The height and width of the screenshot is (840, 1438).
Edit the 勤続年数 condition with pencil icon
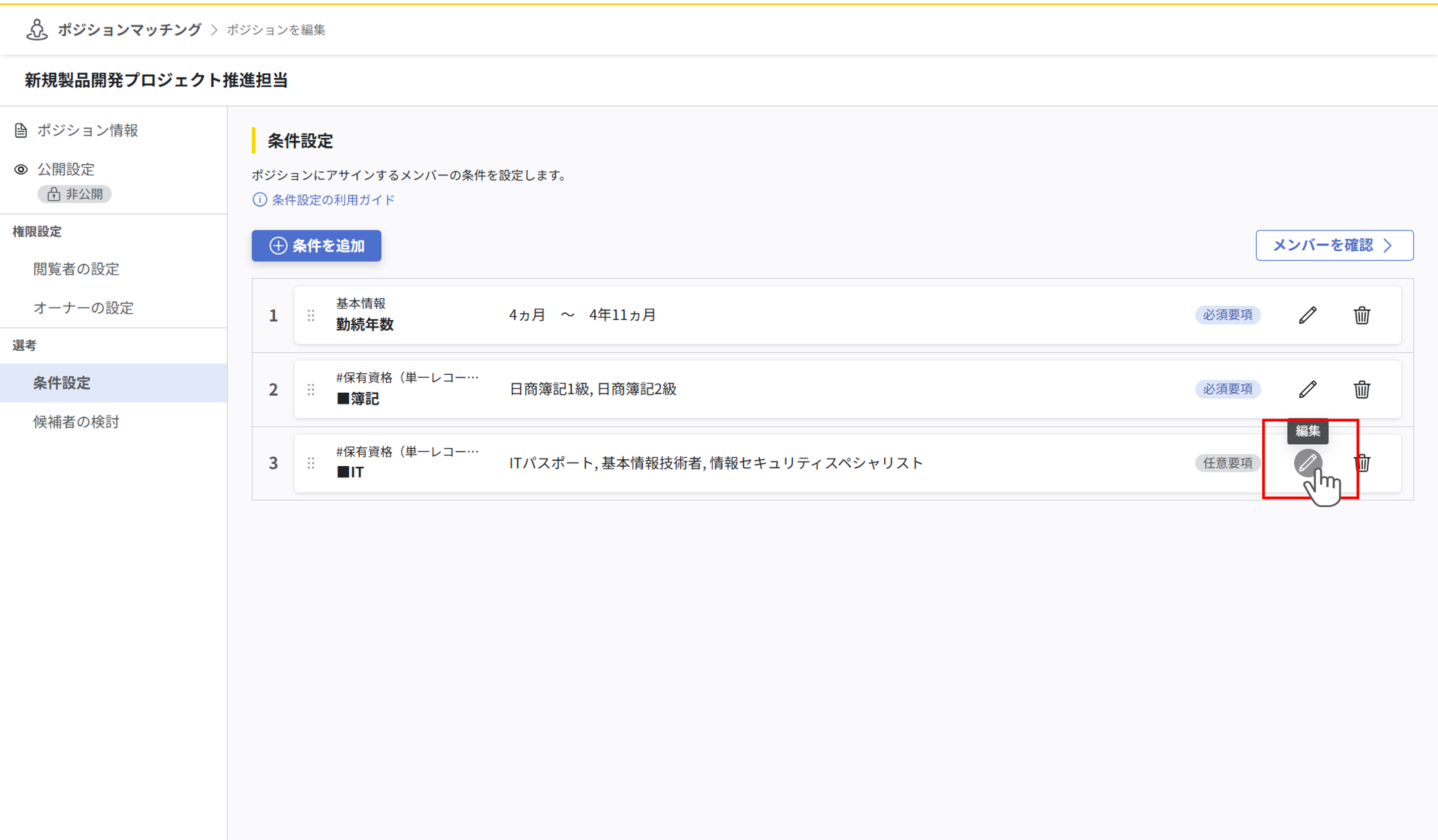click(1307, 315)
